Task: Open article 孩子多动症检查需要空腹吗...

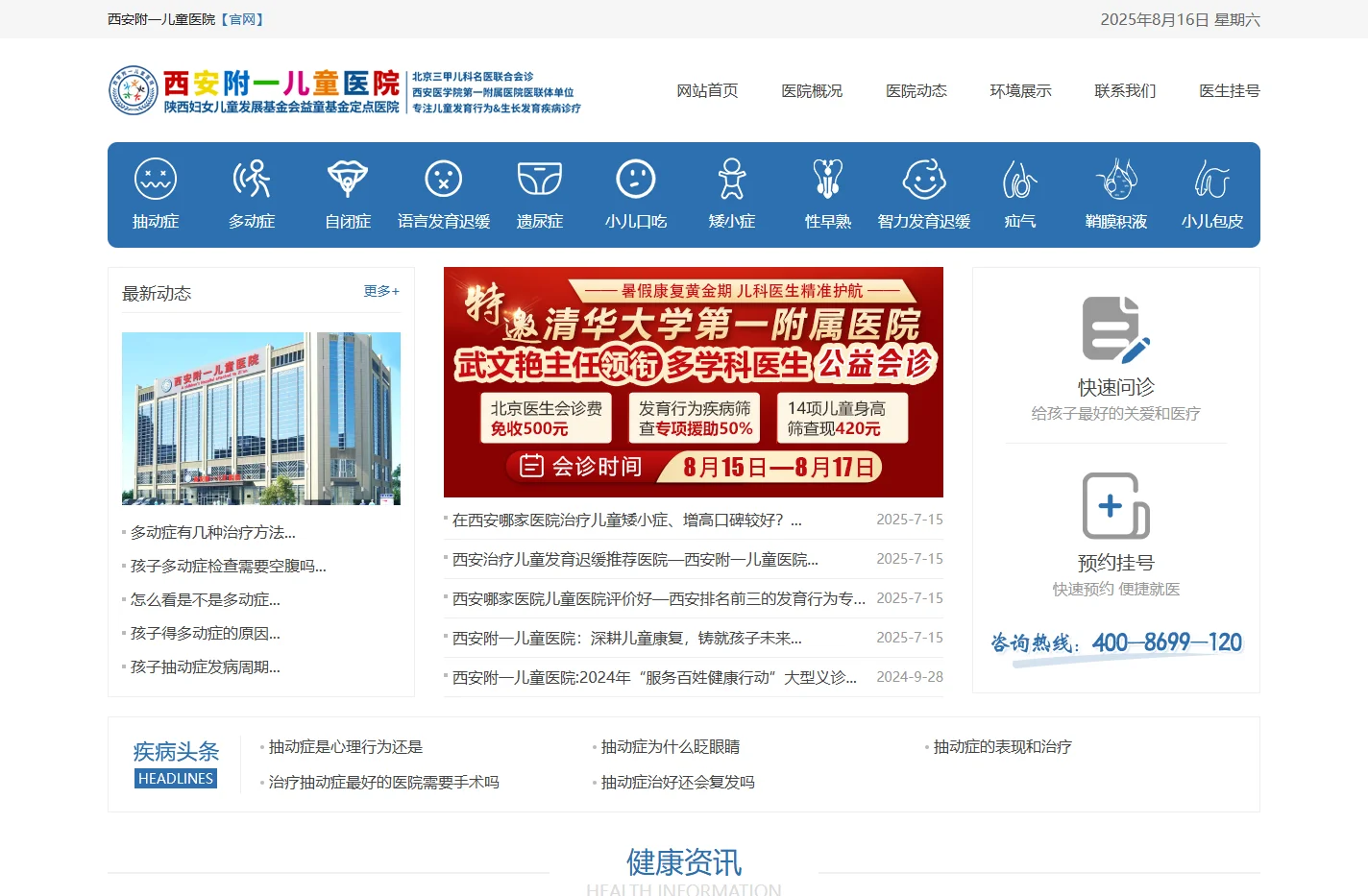Action: [x=228, y=566]
